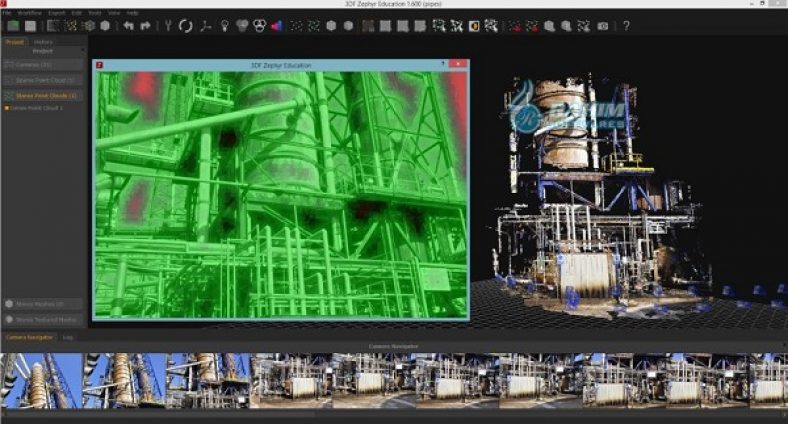This screenshot has width=788, height=424.
Task: Click the three-circles icon beside lightbulb group
Action: (259, 26)
